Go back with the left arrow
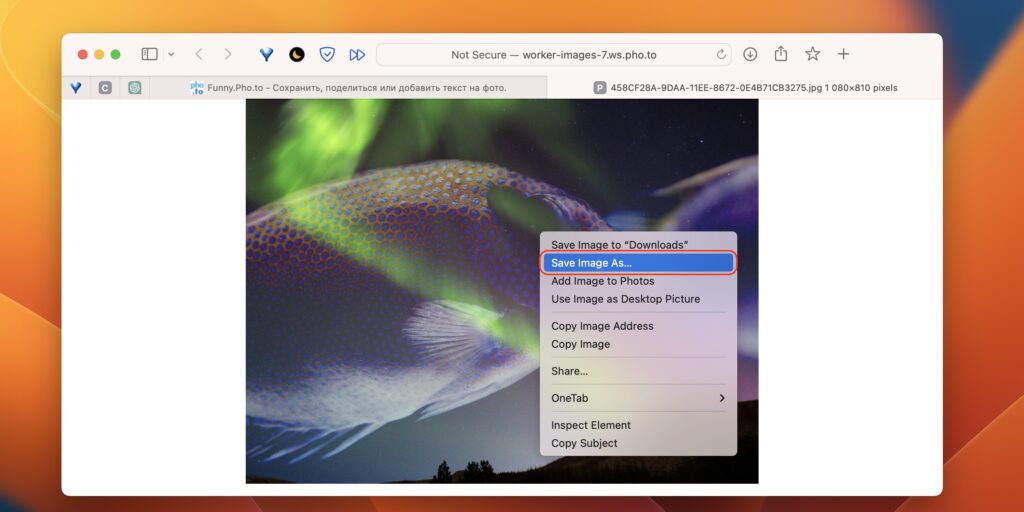The width and height of the screenshot is (1024, 512). click(x=199, y=54)
